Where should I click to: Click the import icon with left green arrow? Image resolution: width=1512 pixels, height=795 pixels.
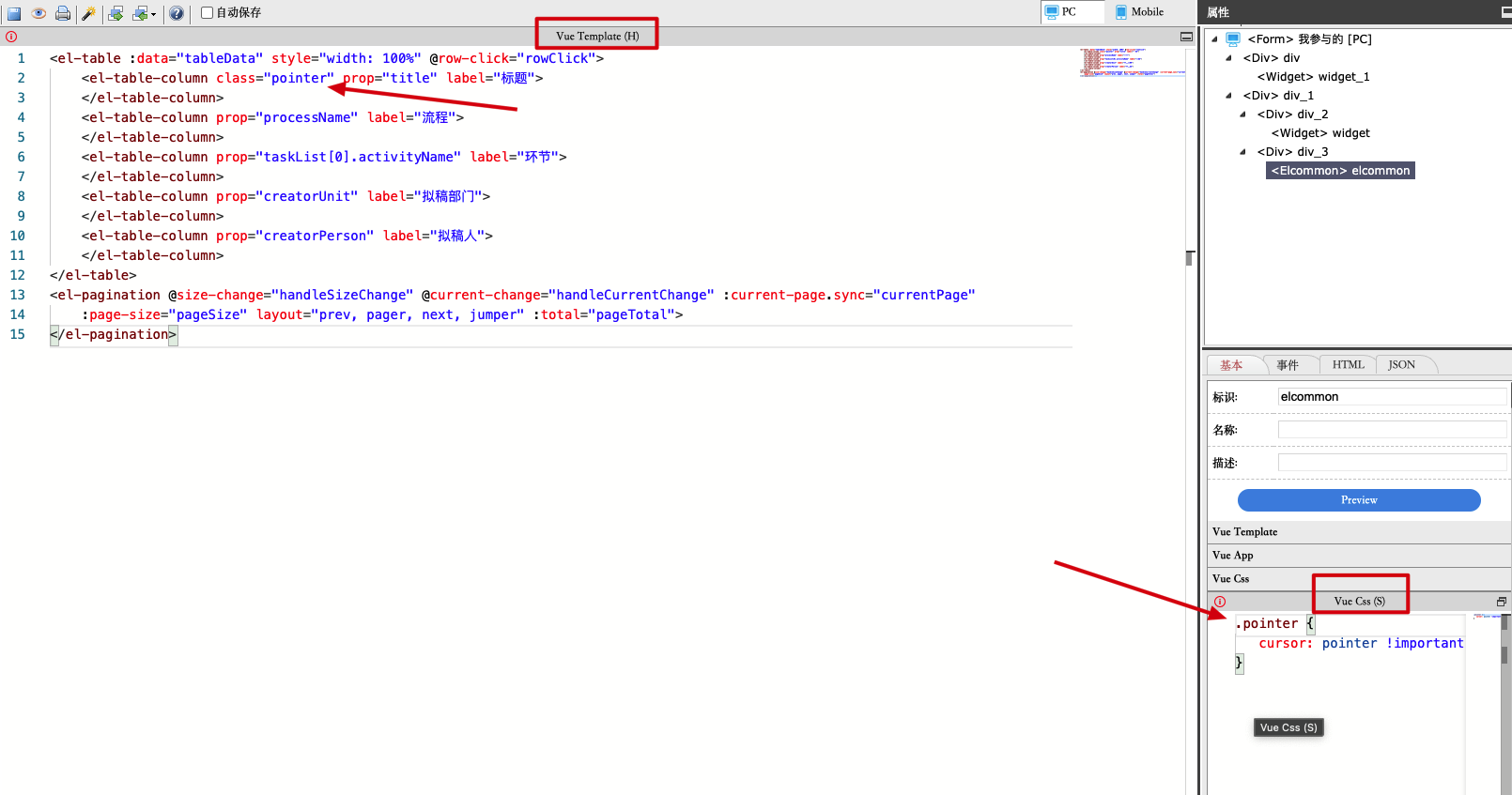coord(140,13)
